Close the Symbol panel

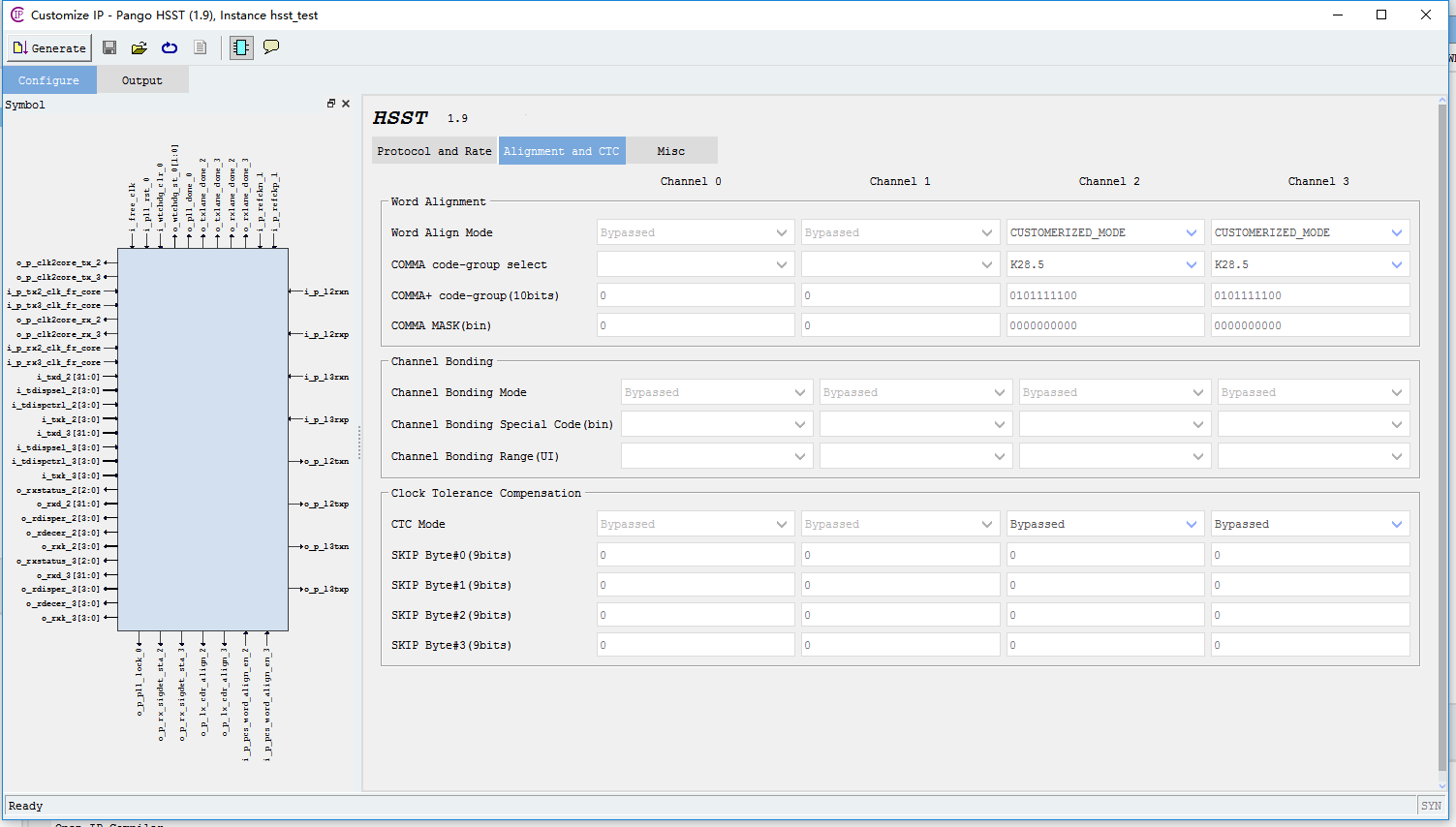pos(346,104)
